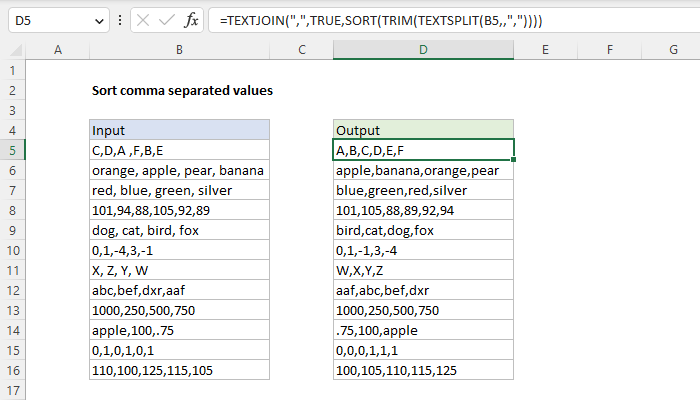This screenshot has height=400, width=700.
Task: Select row 1 header
Action: pos(12,71)
